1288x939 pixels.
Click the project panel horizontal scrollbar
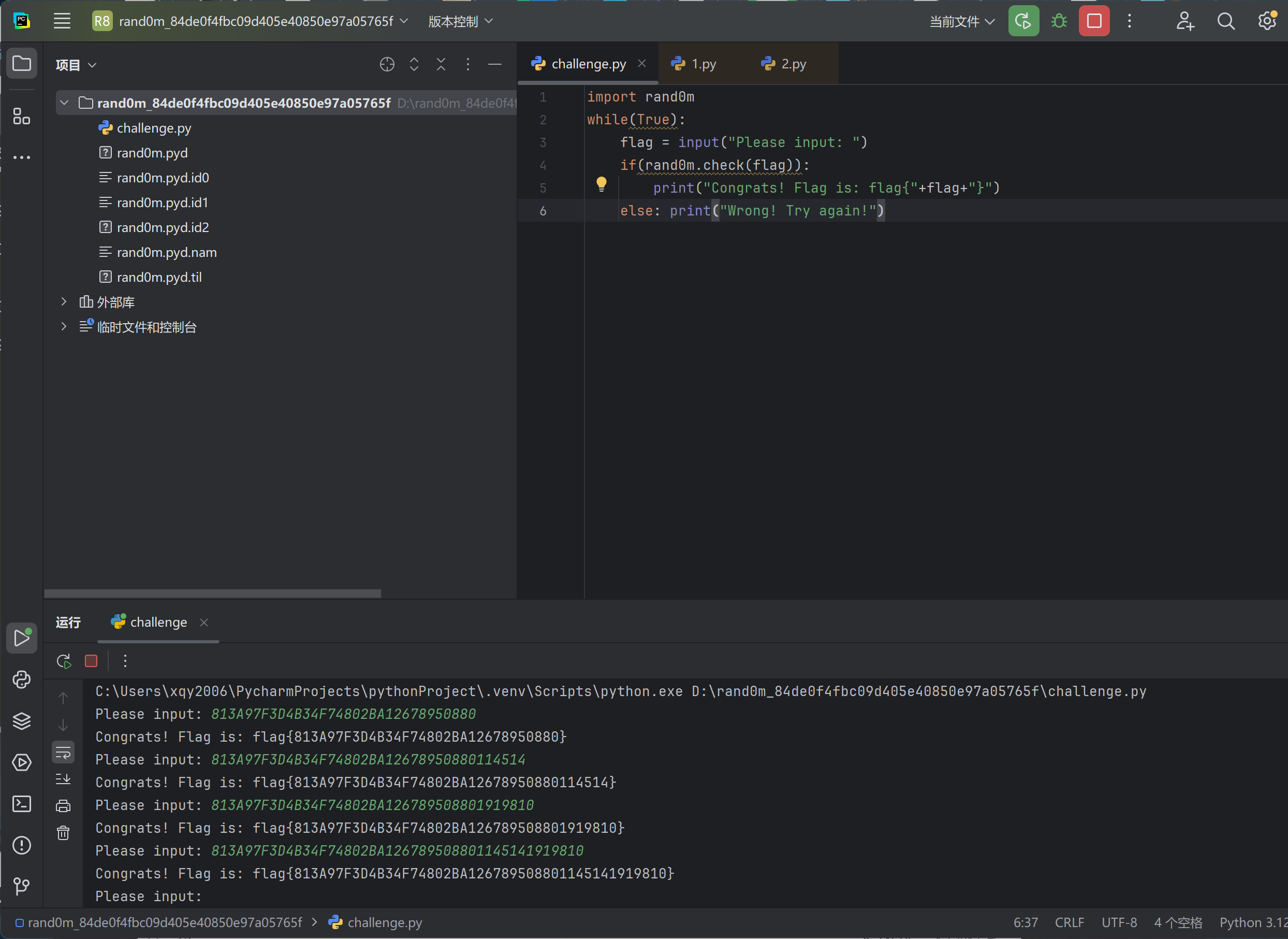click(212, 594)
